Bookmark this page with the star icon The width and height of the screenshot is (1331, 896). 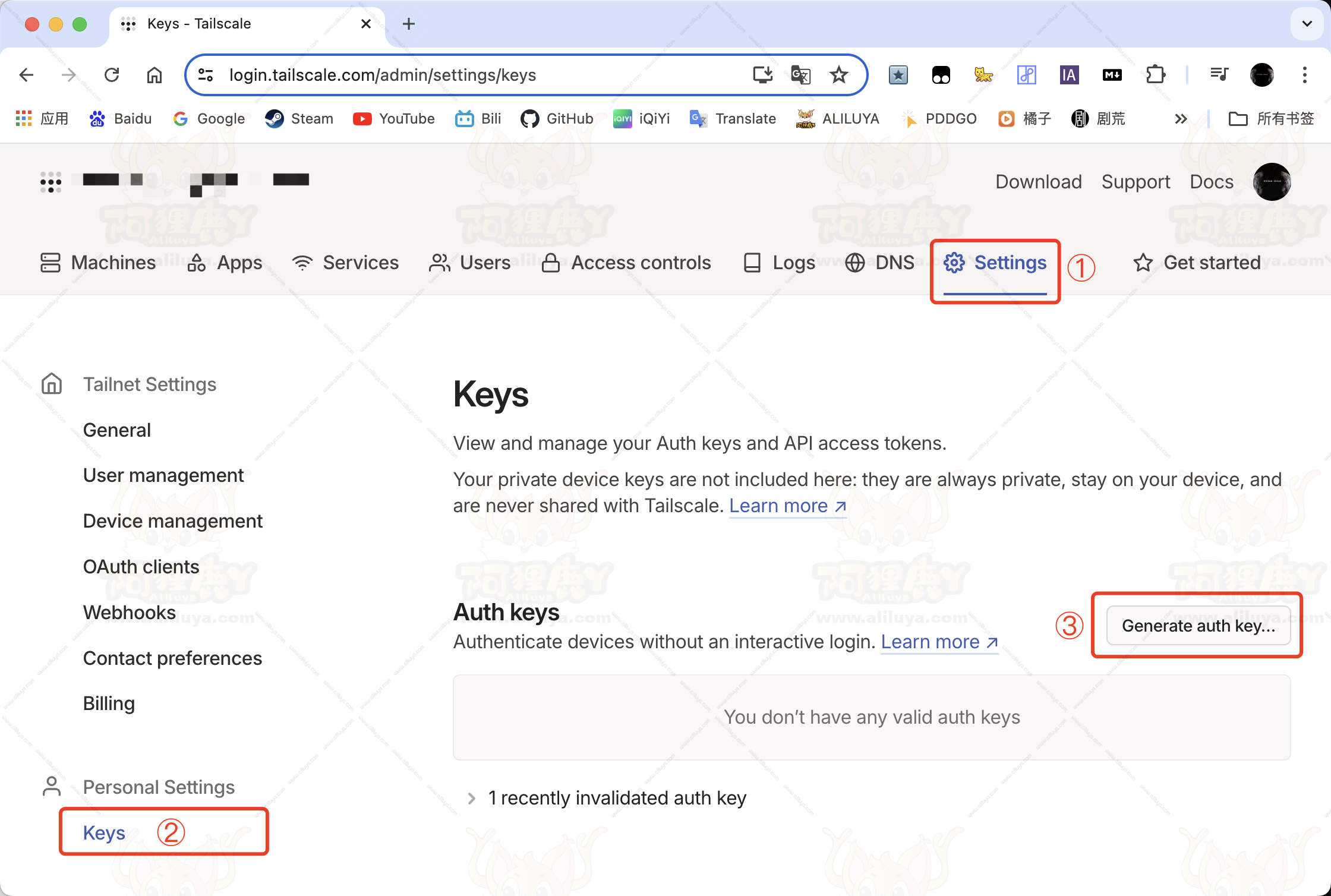tap(839, 75)
